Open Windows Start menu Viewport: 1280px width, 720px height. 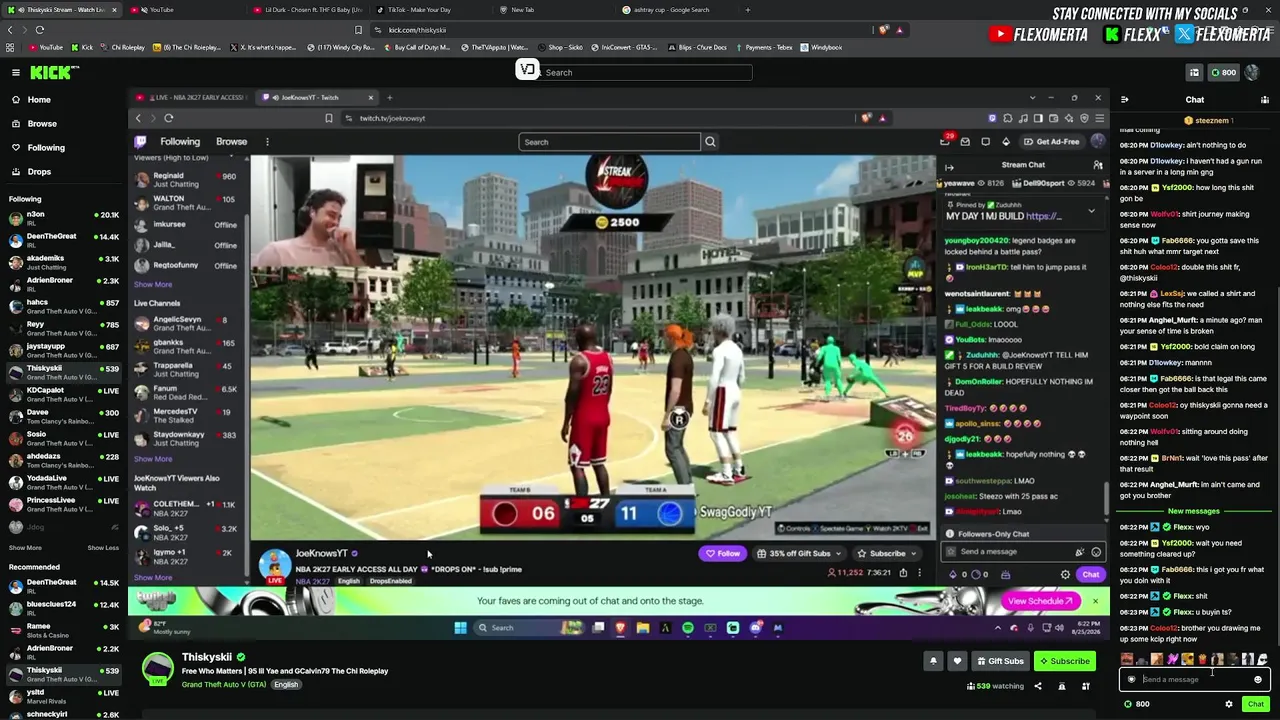(461, 628)
